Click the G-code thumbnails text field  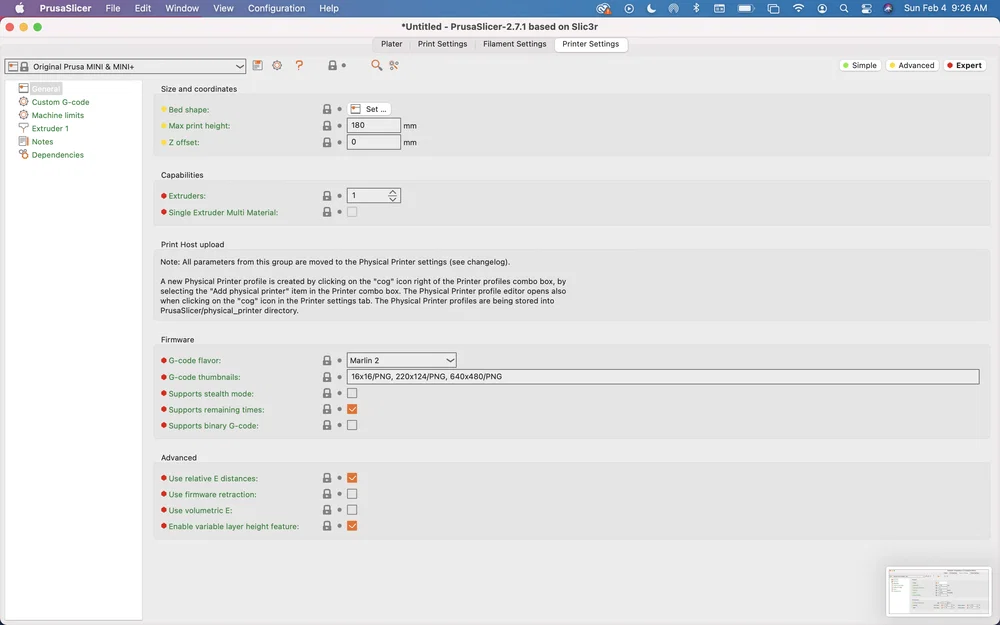click(663, 377)
